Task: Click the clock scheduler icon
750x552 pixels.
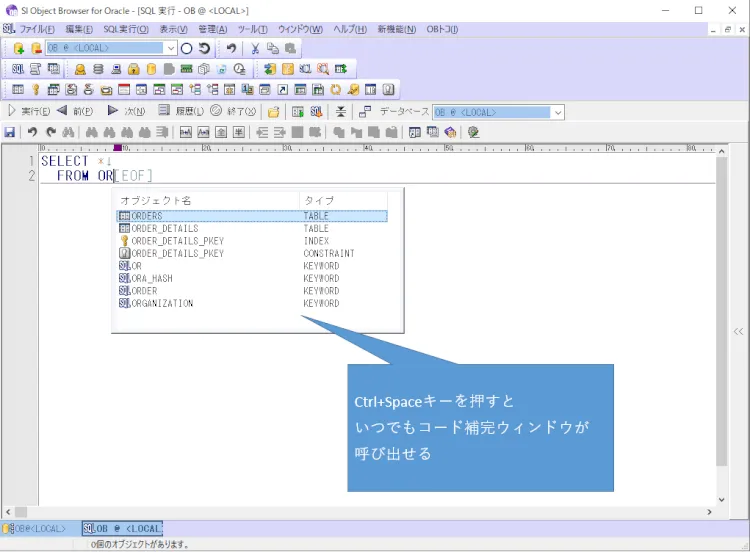Action: point(240,69)
